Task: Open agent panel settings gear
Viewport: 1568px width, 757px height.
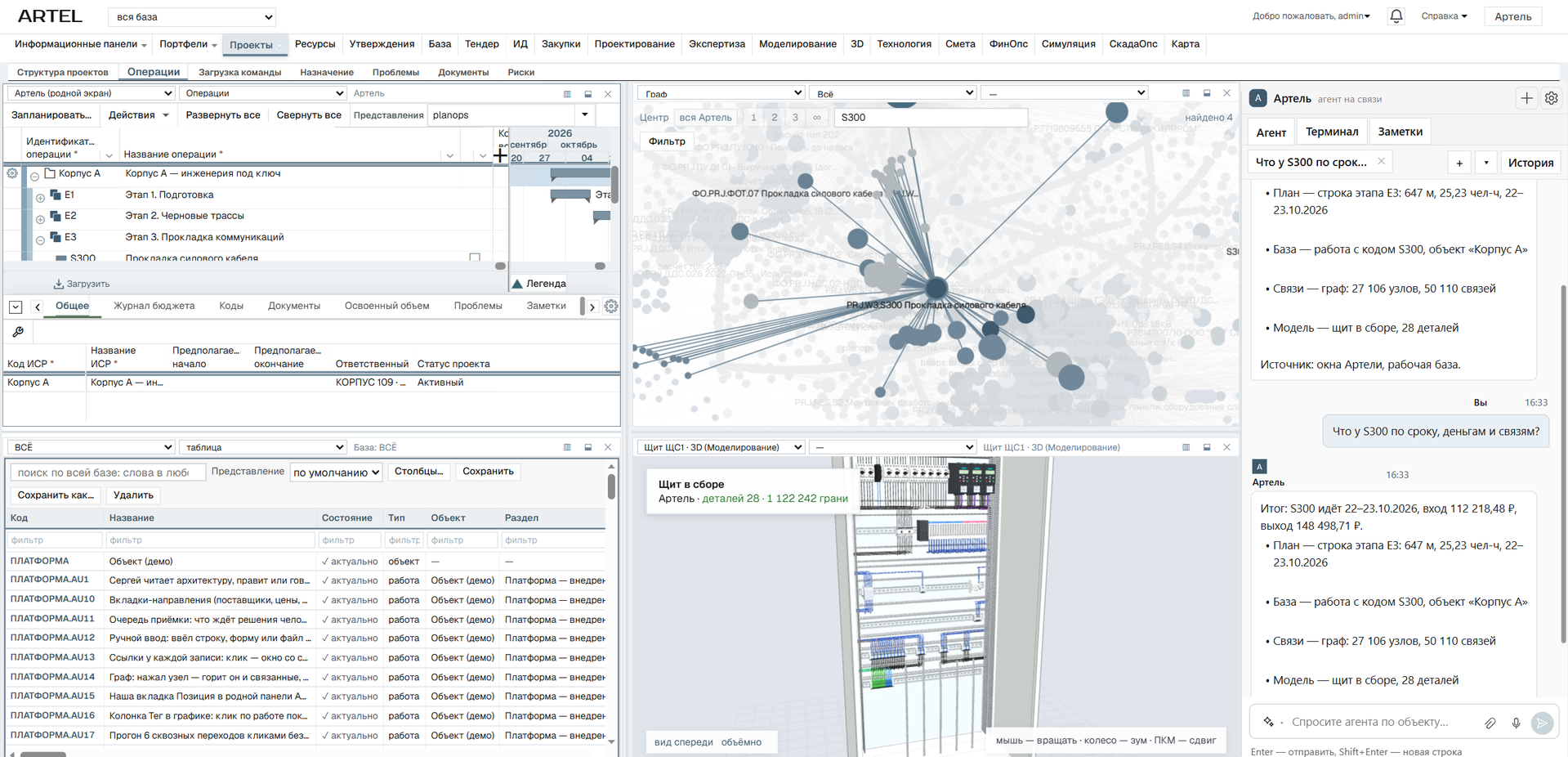Action: [1551, 98]
